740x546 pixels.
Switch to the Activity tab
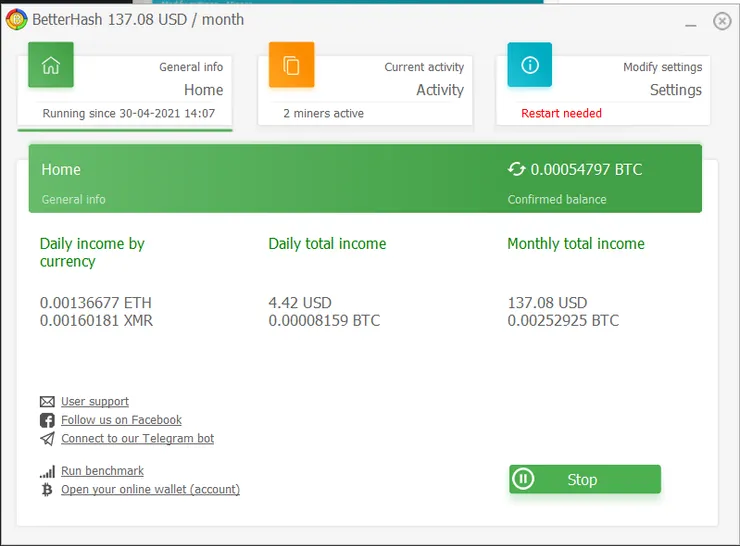(x=365, y=90)
